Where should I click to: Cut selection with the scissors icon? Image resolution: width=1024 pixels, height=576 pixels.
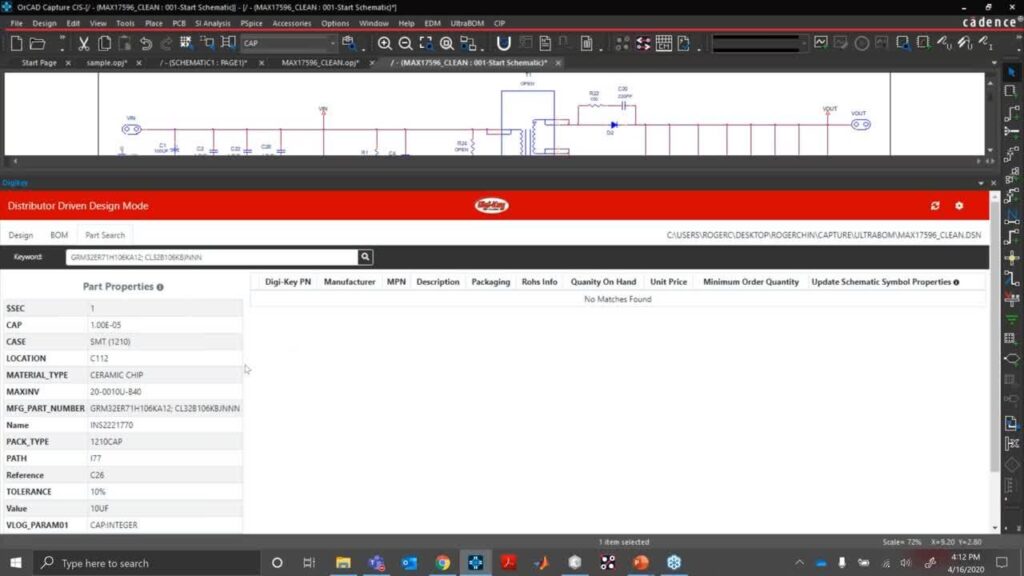pyautogui.click(x=84, y=44)
